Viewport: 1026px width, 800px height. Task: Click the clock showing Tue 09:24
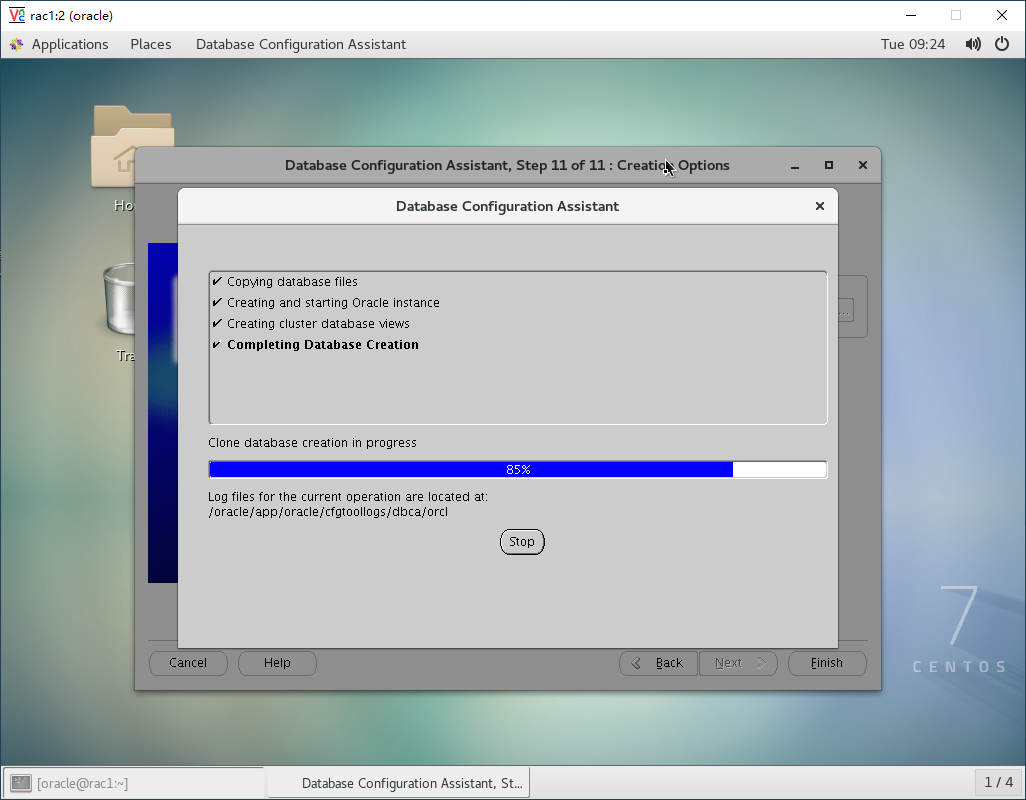[x=913, y=44]
